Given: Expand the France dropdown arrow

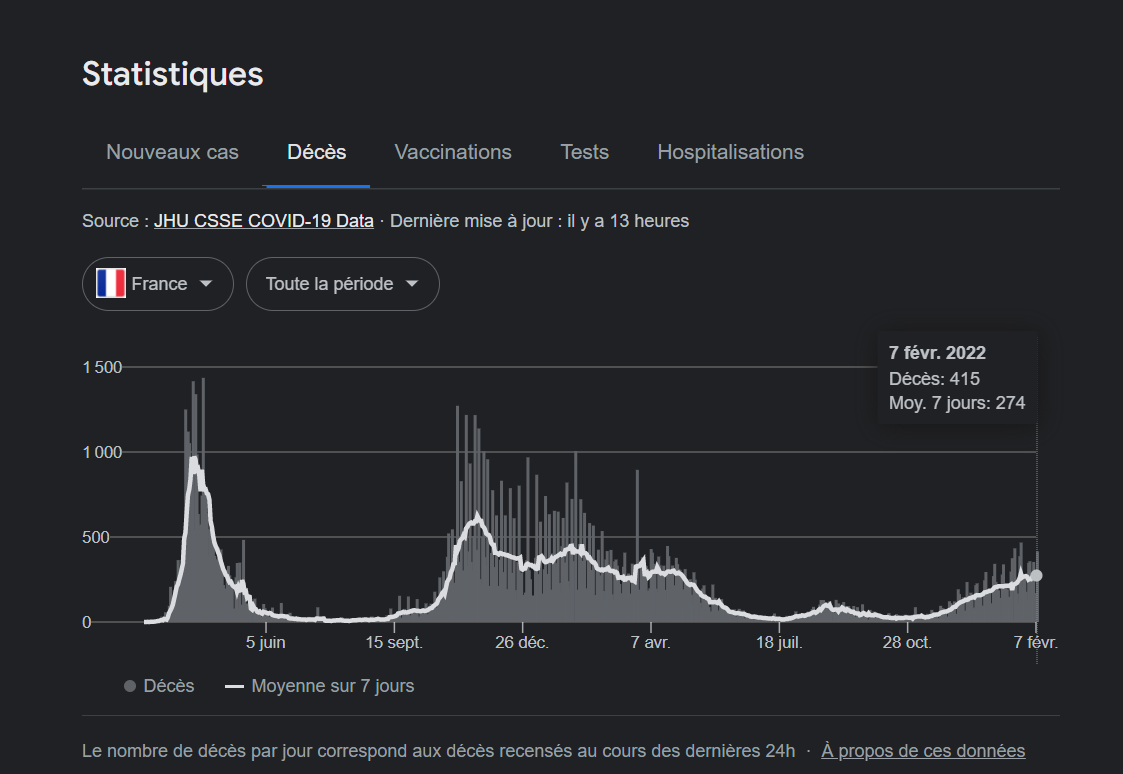Looking at the screenshot, I should 206,284.
